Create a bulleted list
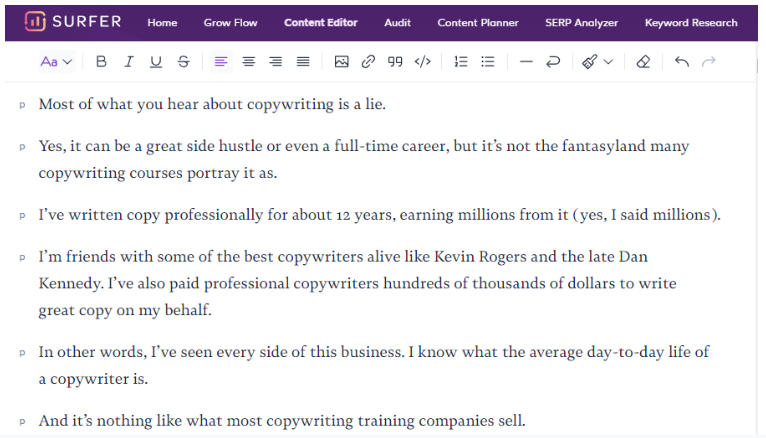The height and width of the screenshot is (438, 766). click(488, 62)
